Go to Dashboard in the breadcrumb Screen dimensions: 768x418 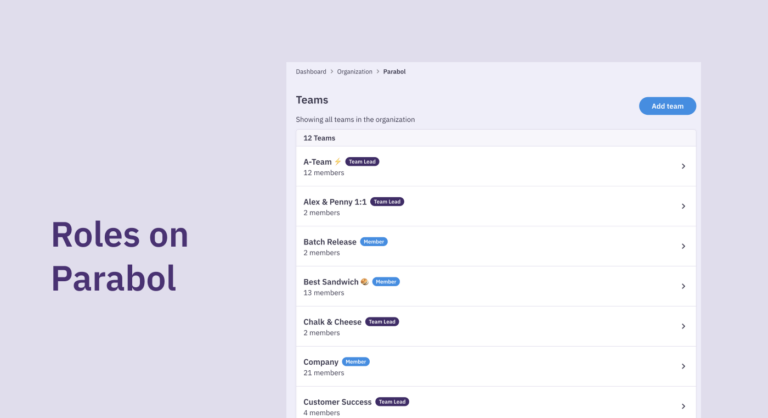click(x=311, y=72)
